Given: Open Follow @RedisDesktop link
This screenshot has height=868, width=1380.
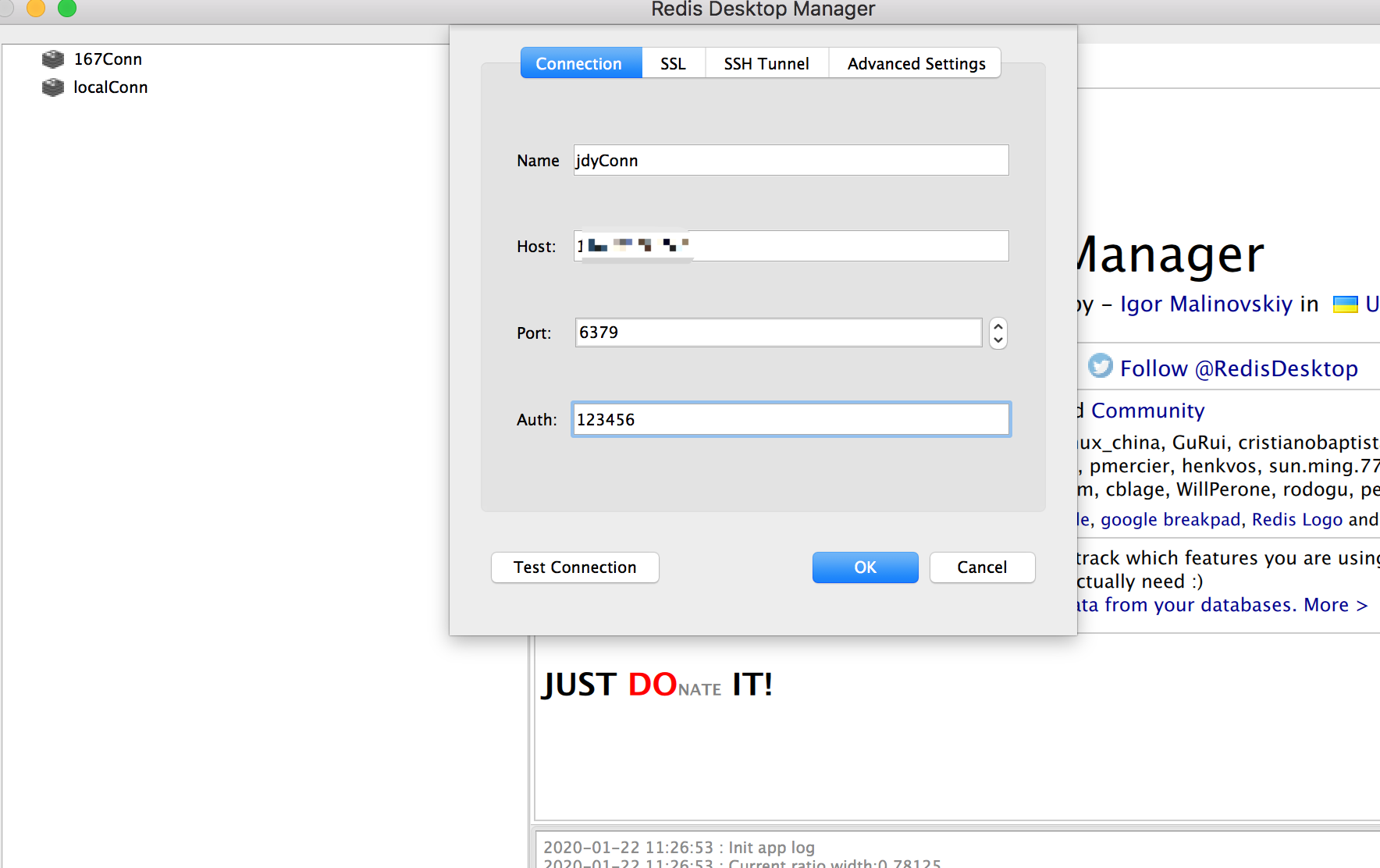Looking at the screenshot, I should 1239,368.
